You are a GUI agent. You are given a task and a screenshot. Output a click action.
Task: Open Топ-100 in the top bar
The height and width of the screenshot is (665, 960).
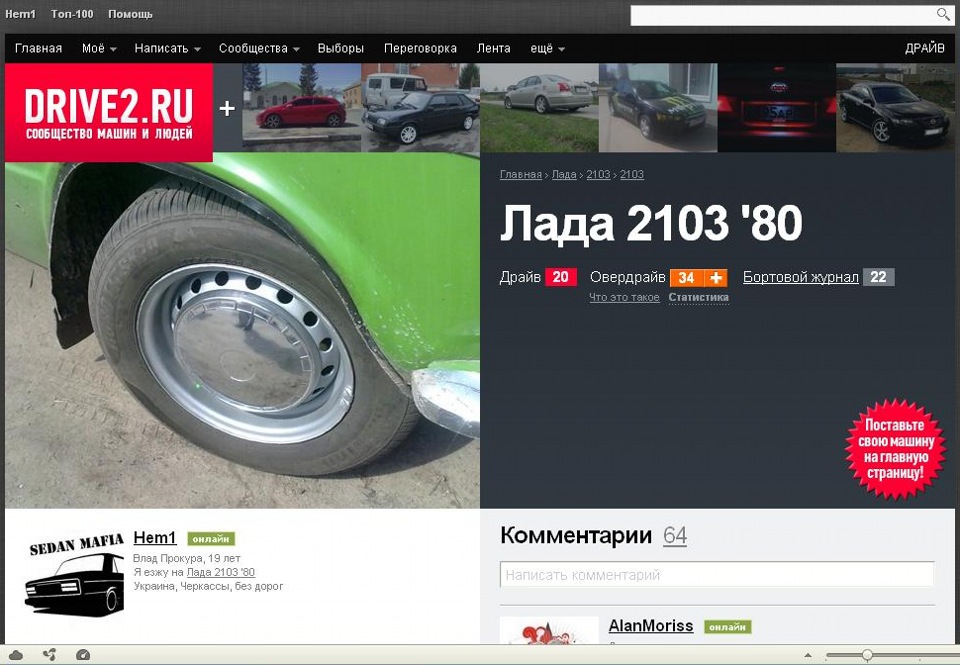click(72, 14)
